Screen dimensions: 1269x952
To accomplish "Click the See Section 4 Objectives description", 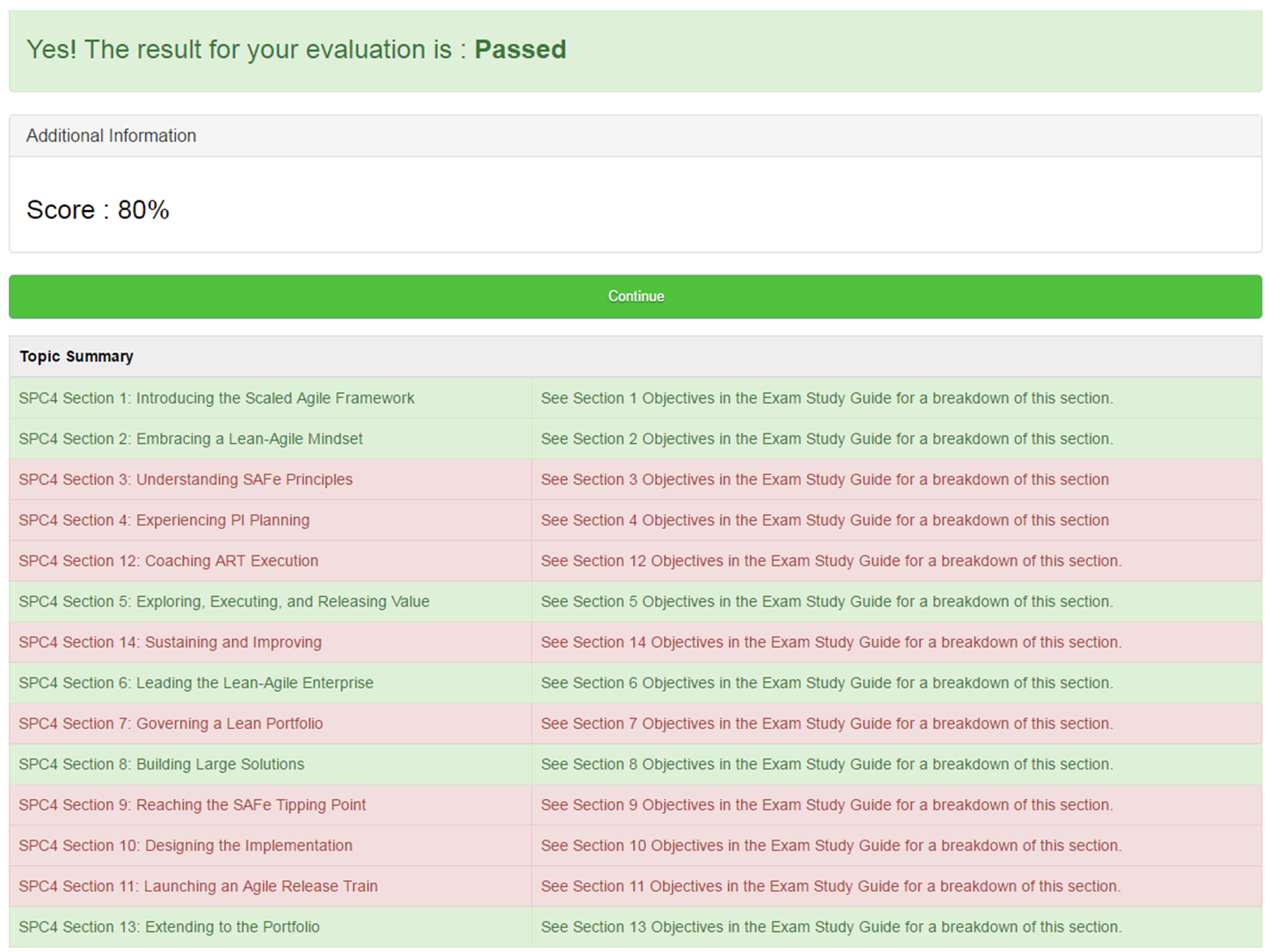I will point(825,520).
